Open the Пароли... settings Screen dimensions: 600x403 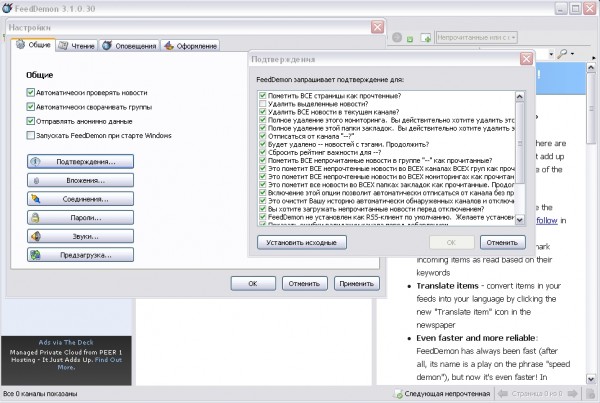pos(80,217)
